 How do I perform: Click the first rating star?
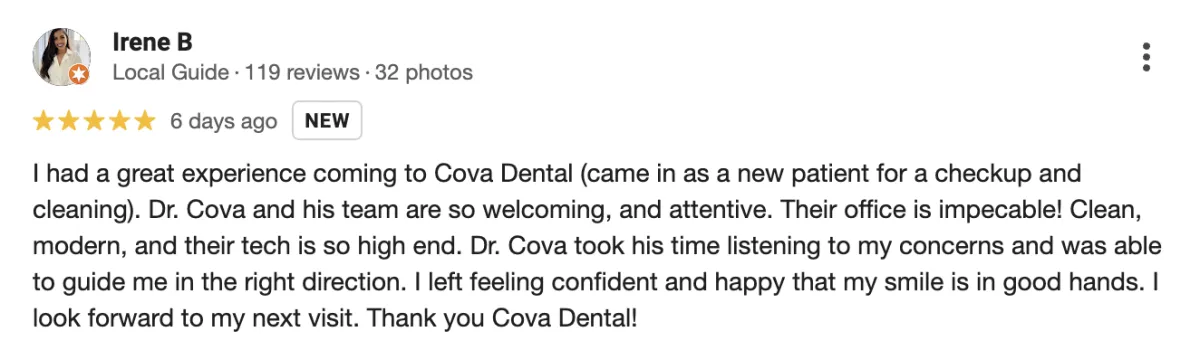[x=43, y=121]
